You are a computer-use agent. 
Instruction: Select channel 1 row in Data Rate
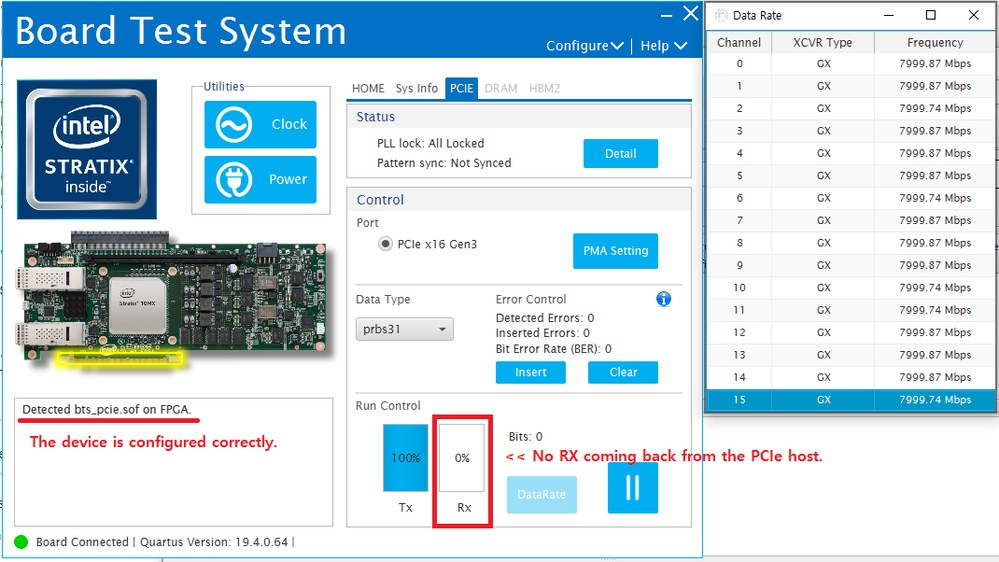851,86
